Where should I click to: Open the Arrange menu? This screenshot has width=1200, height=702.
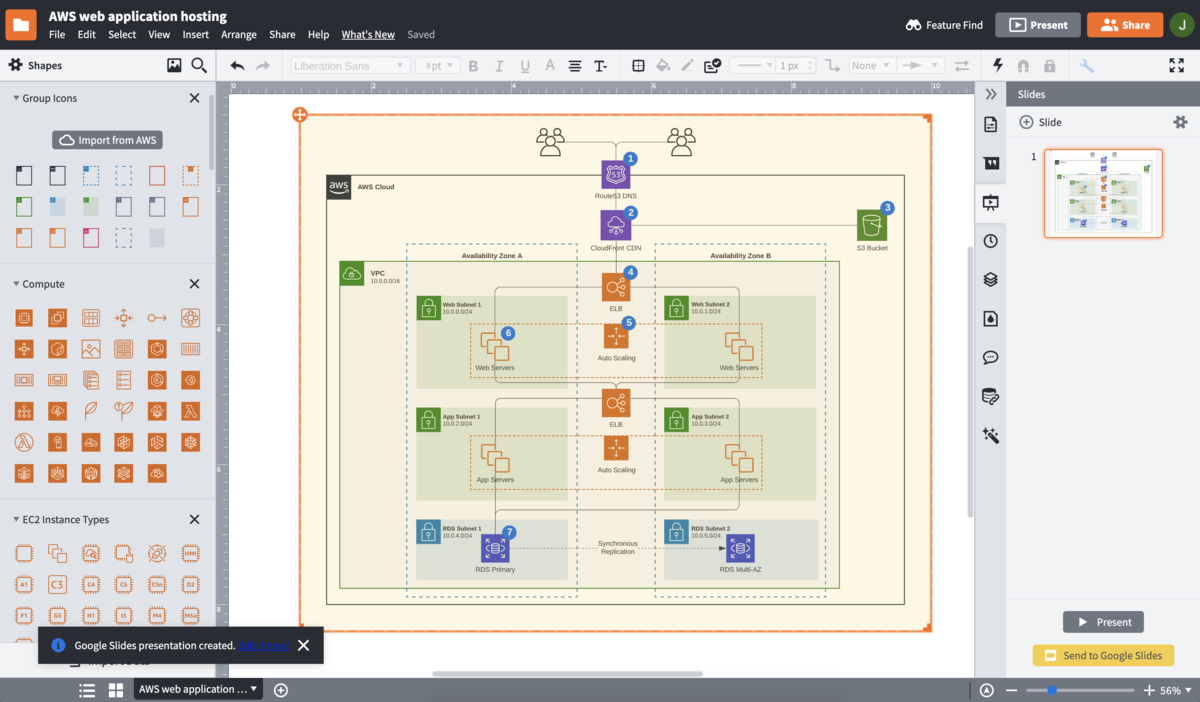[239, 34]
